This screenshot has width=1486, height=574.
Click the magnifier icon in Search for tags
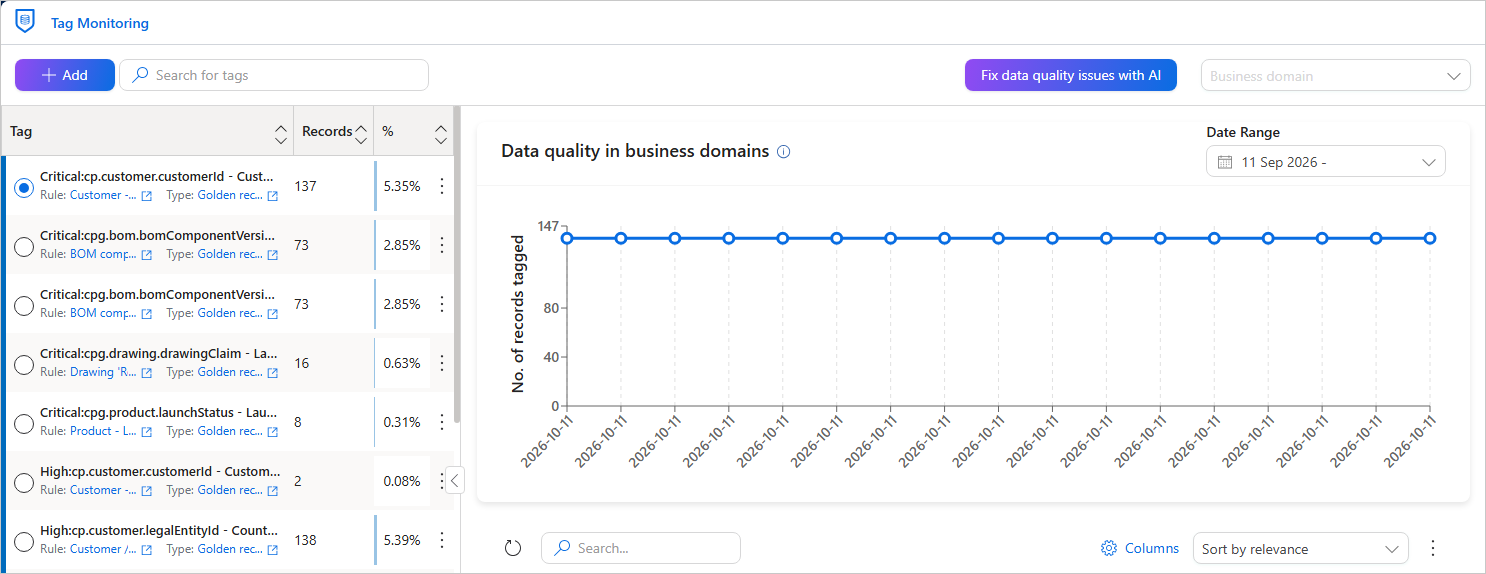pos(140,75)
